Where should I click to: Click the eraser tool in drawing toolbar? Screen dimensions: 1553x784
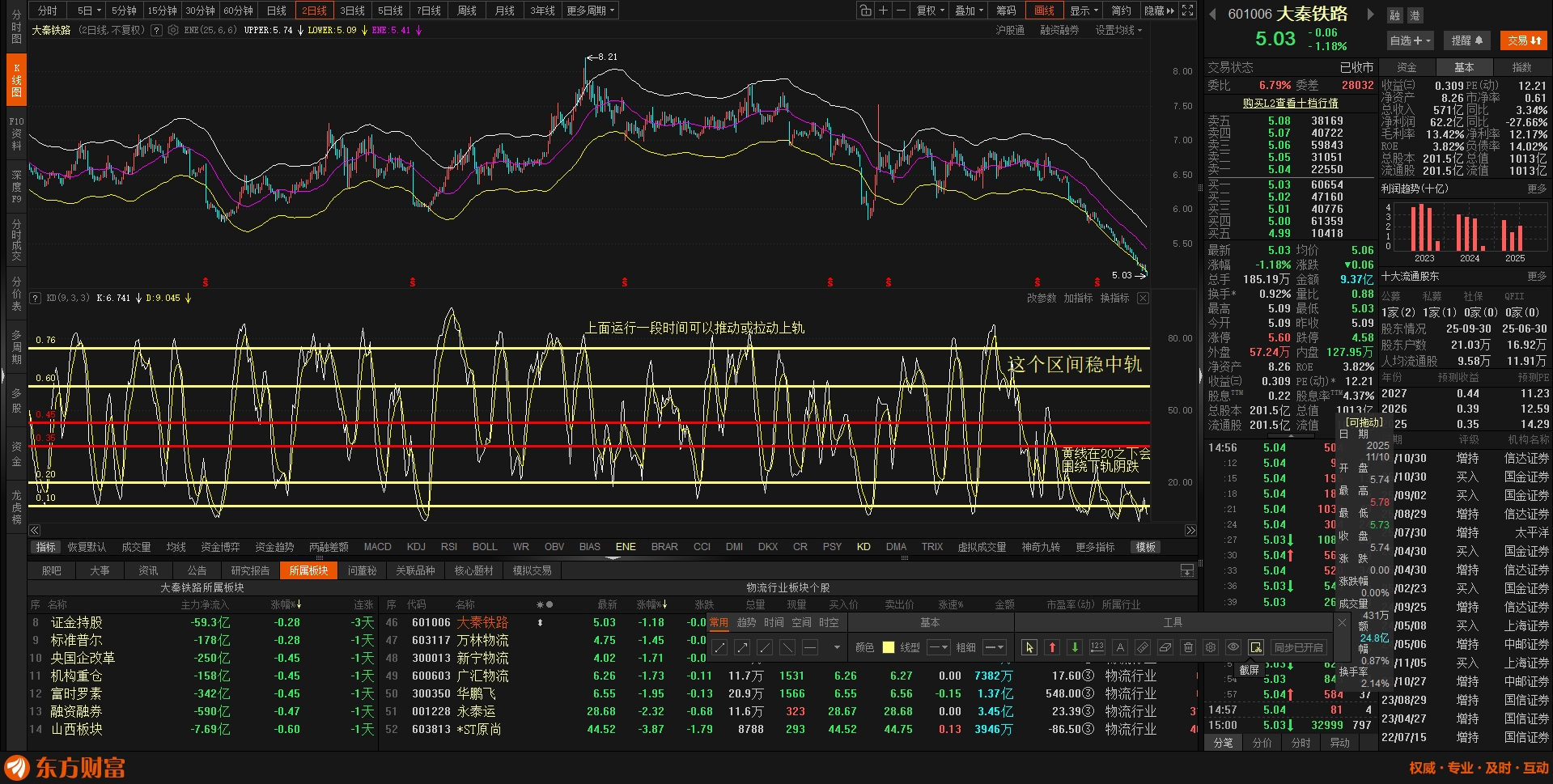point(1165,647)
